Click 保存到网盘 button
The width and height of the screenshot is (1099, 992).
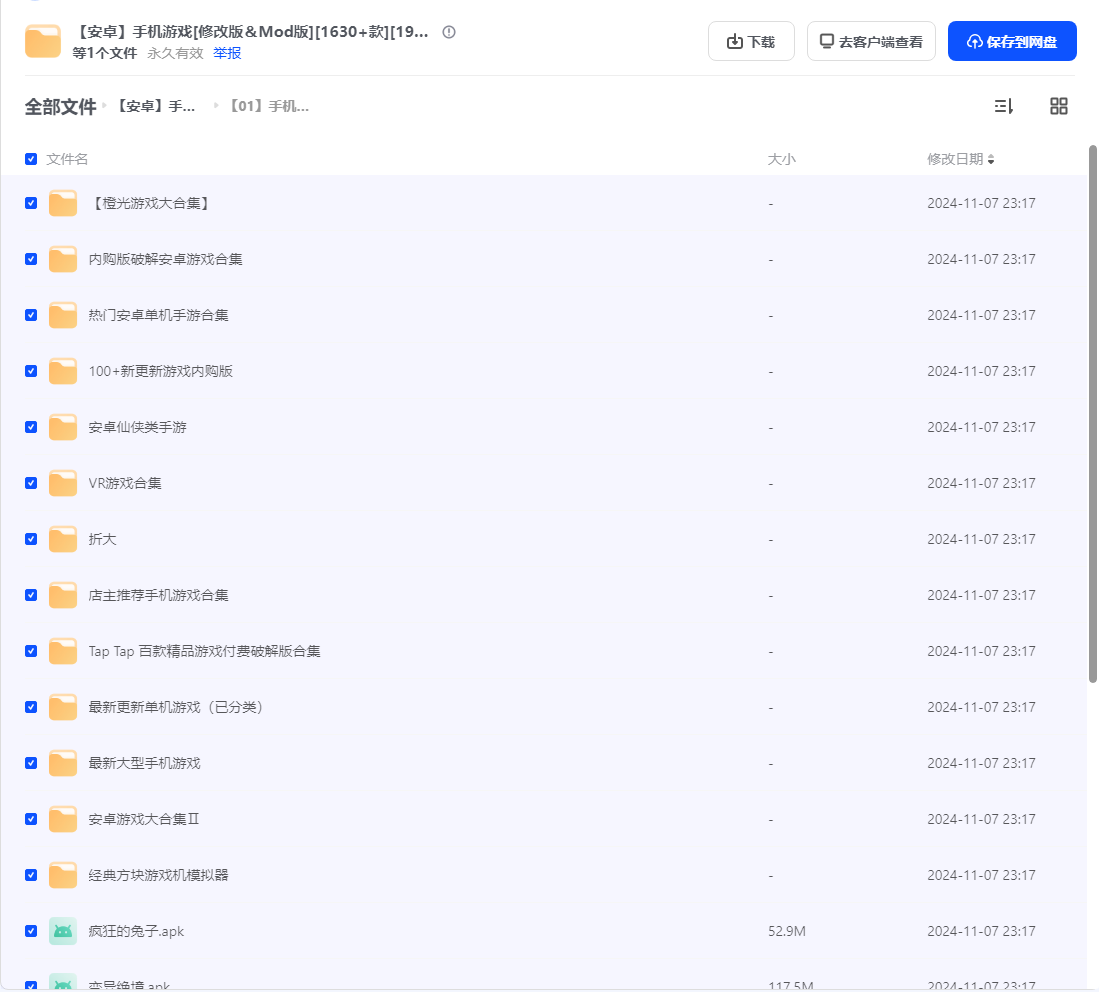point(1011,41)
